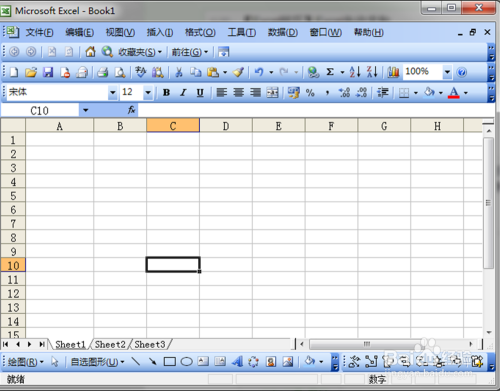
Task: Toggle bold formatting
Action: [166, 93]
